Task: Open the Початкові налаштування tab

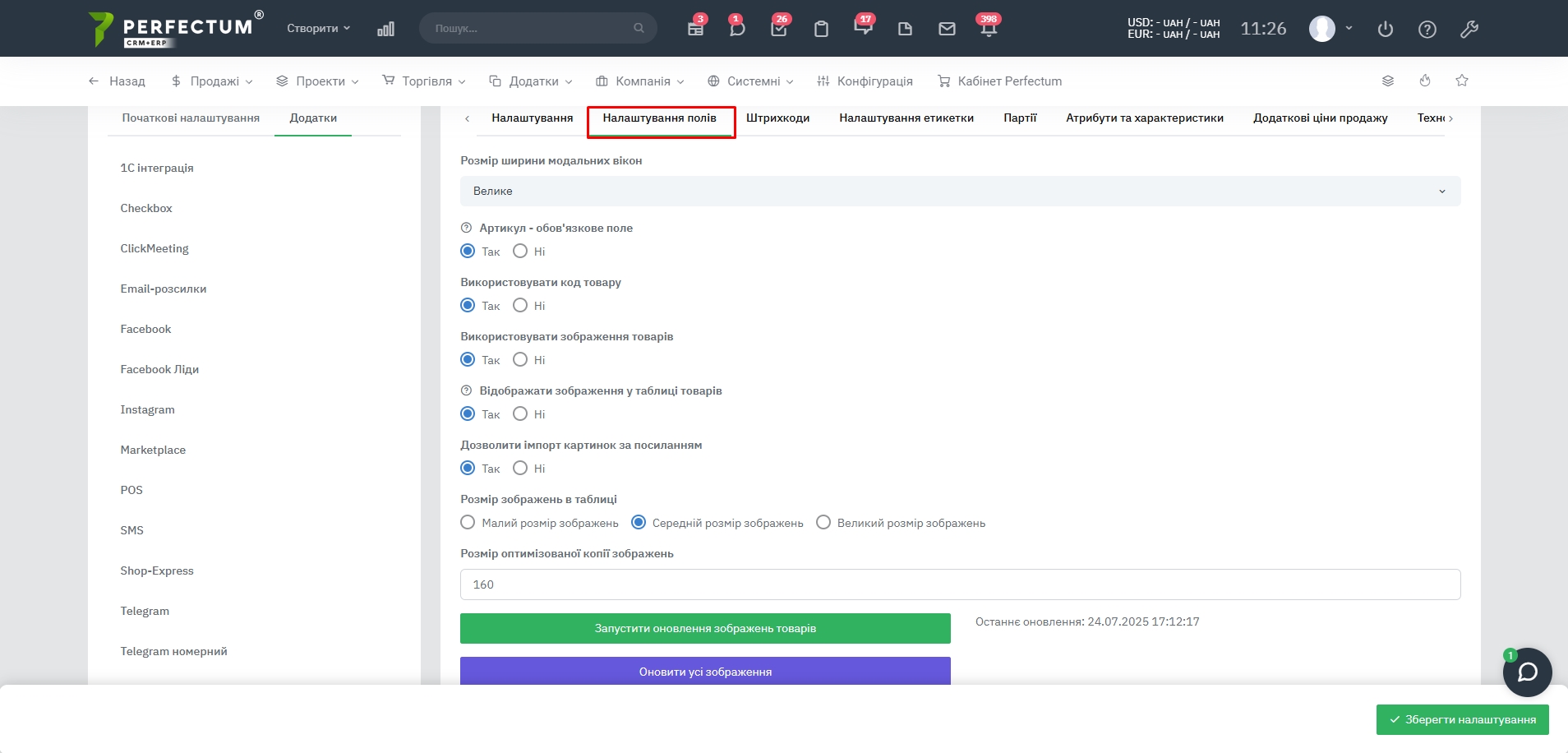Action: coord(191,118)
